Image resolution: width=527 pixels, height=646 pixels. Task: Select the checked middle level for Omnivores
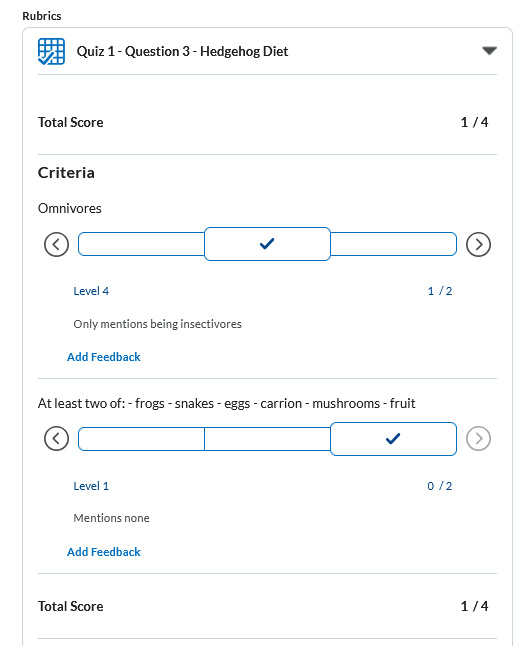click(267, 244)
